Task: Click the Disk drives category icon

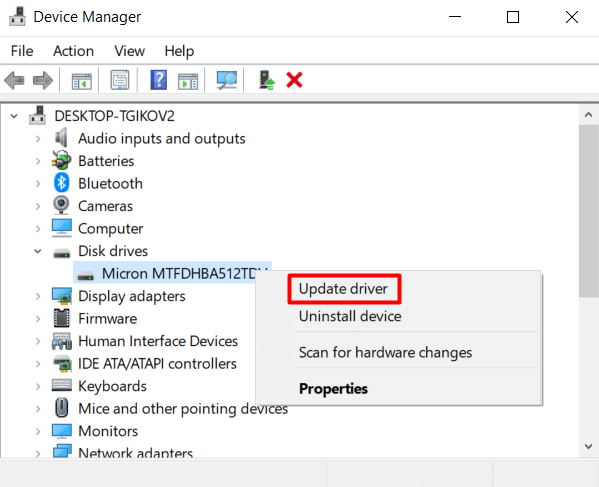Action: [62, 252]
